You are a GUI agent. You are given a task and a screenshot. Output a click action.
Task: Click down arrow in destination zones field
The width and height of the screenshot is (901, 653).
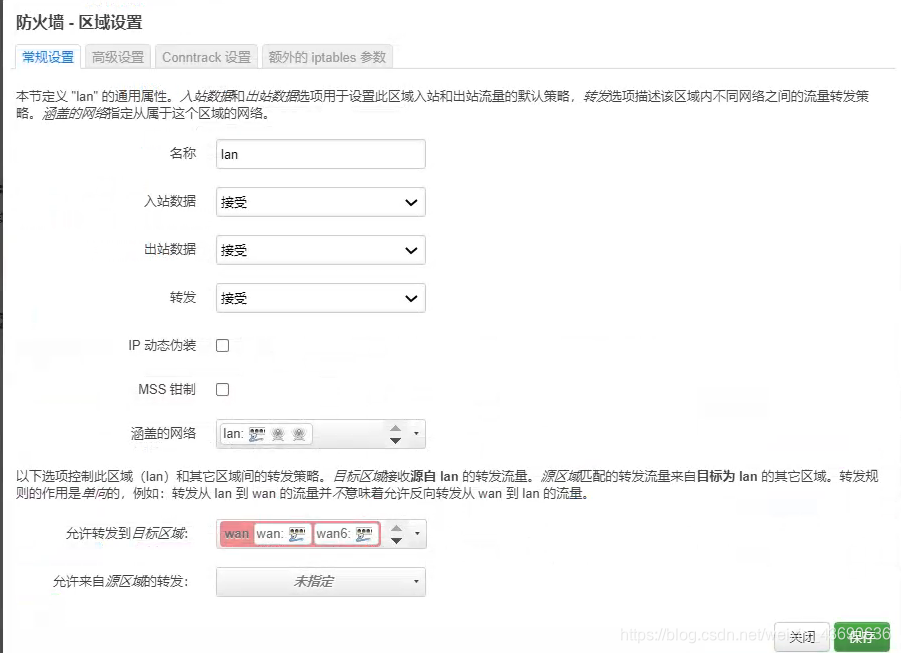[x=396, y=540]
